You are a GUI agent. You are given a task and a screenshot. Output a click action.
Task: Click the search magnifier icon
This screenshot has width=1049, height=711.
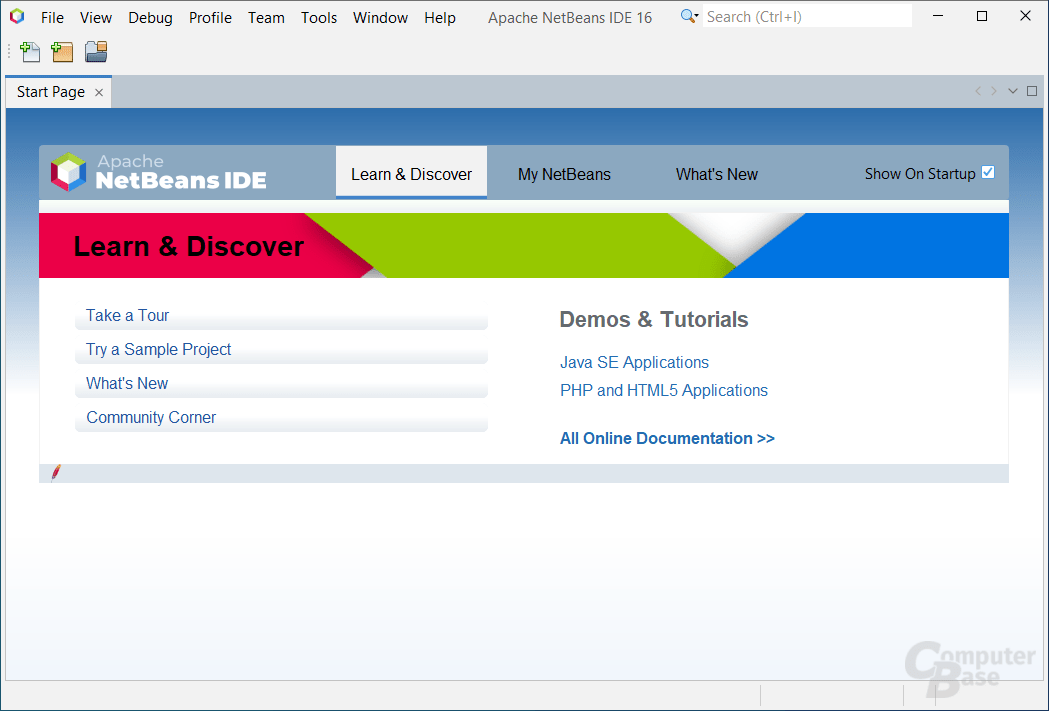point(686,15)
